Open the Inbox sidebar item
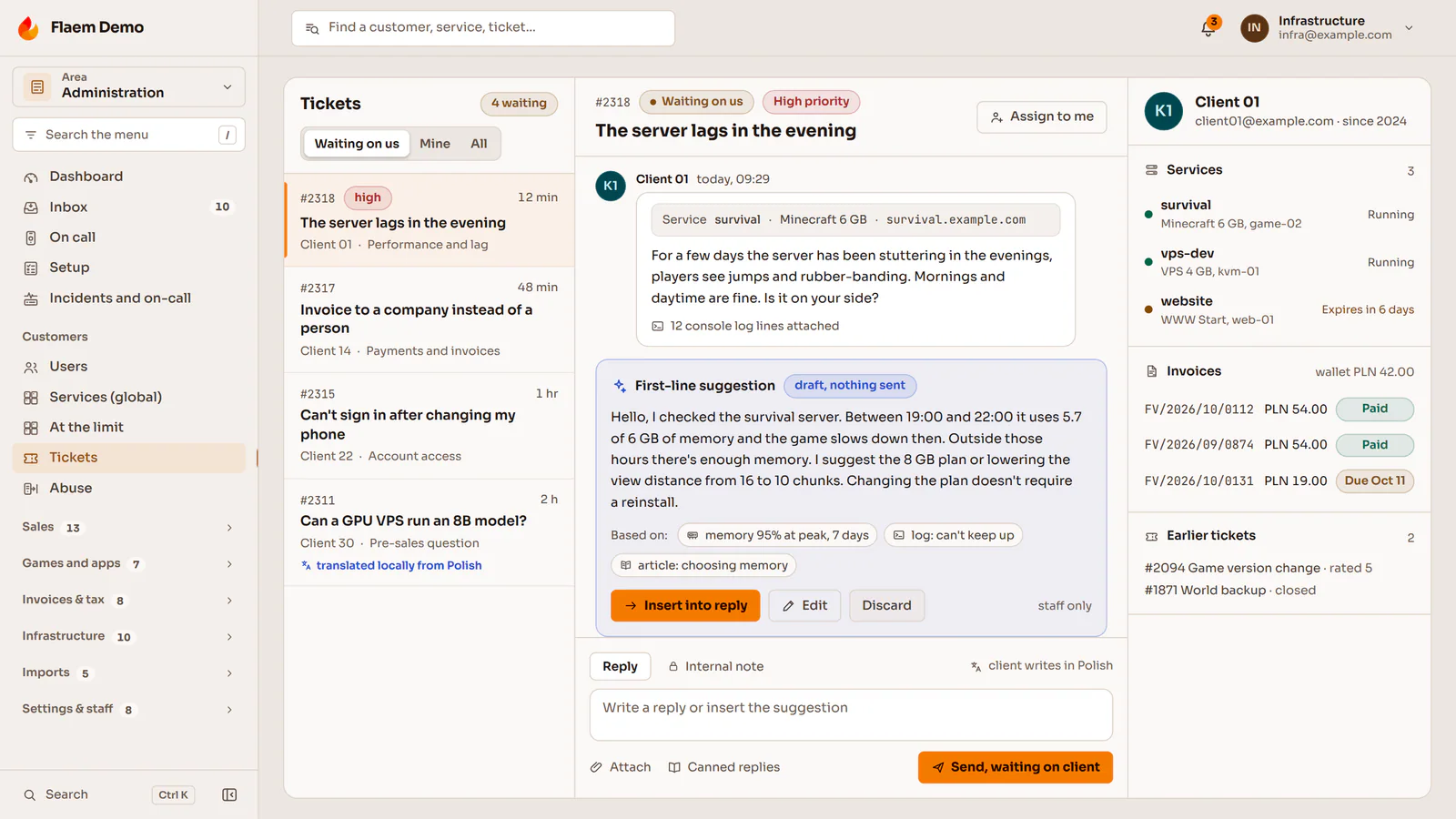 tap(129, 207)
